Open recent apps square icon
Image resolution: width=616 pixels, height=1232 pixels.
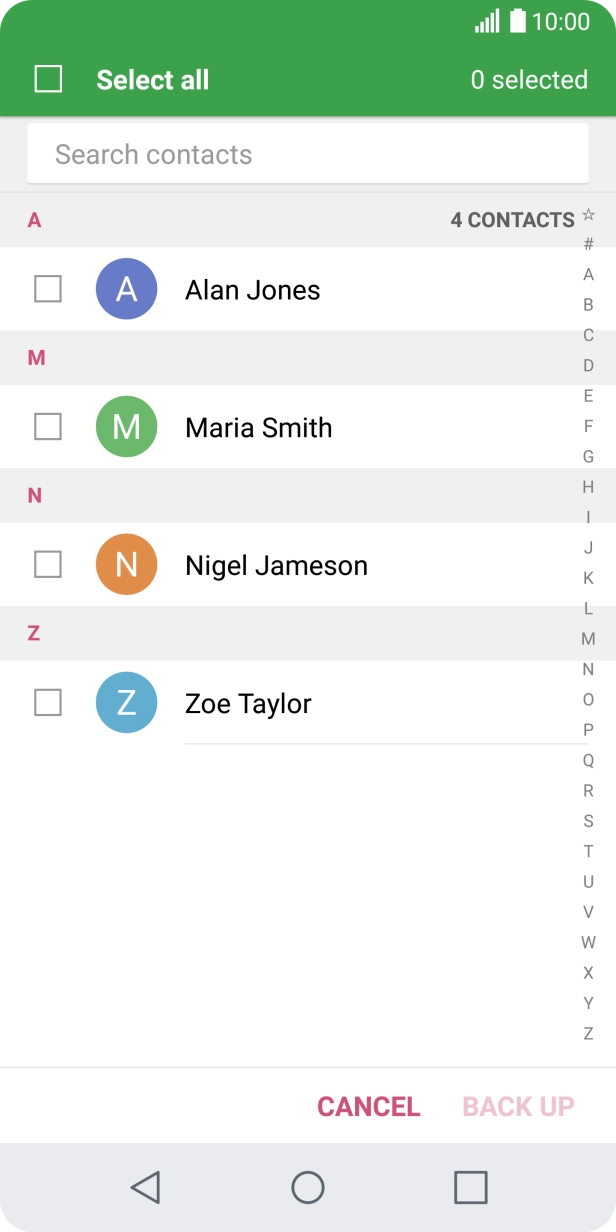coord(470,1187)
